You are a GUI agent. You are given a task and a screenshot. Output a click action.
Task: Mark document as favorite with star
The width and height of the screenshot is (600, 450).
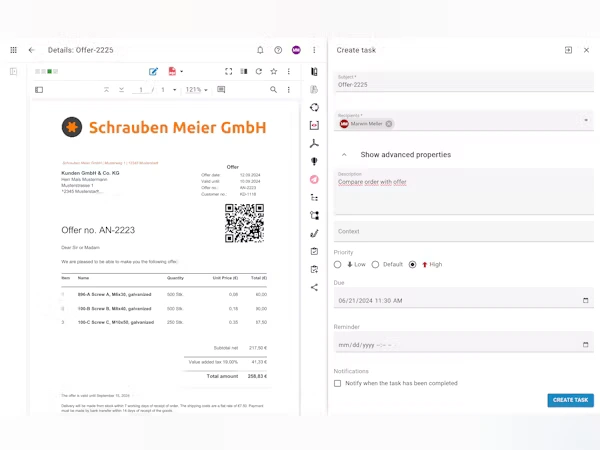tap(274, 72)
